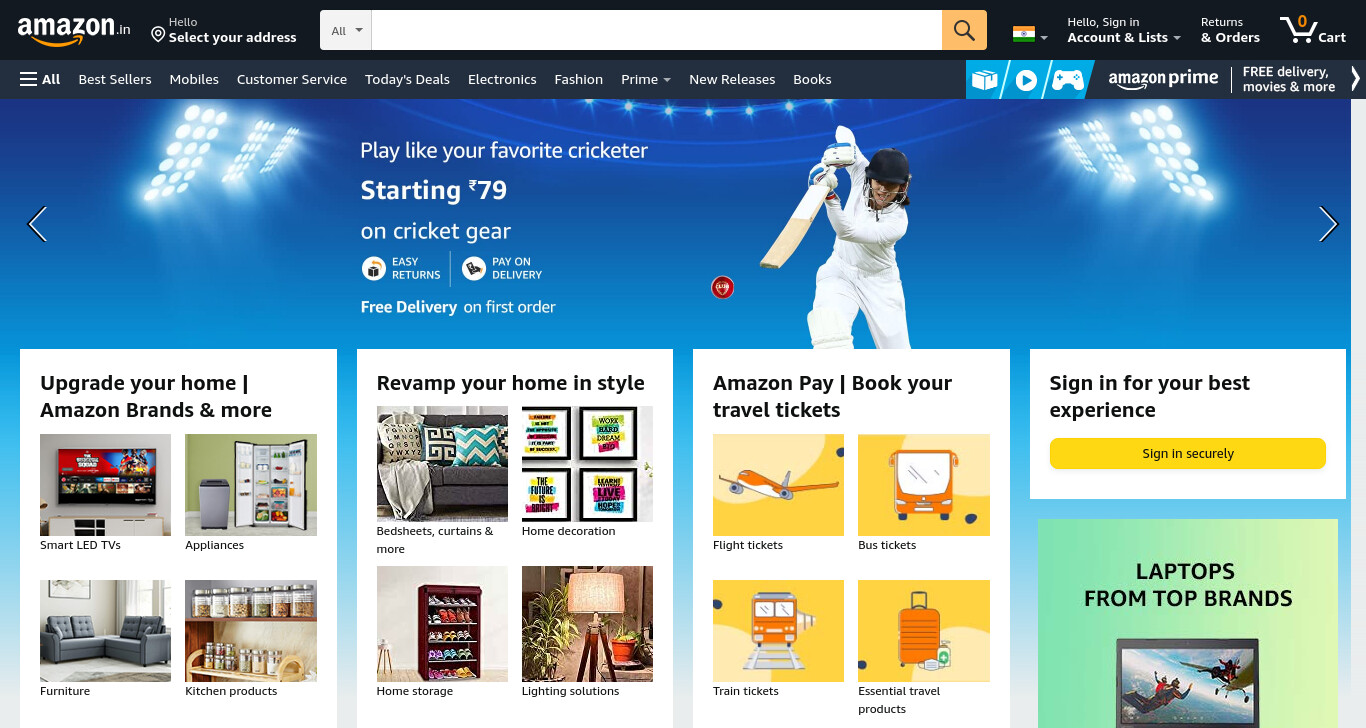Click the magnifying glass search button
The image size is (1366, 728).
(x=964, y=30)
